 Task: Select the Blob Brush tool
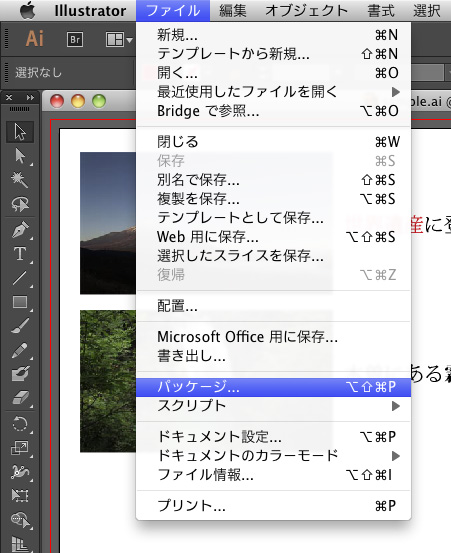(20, 374)
